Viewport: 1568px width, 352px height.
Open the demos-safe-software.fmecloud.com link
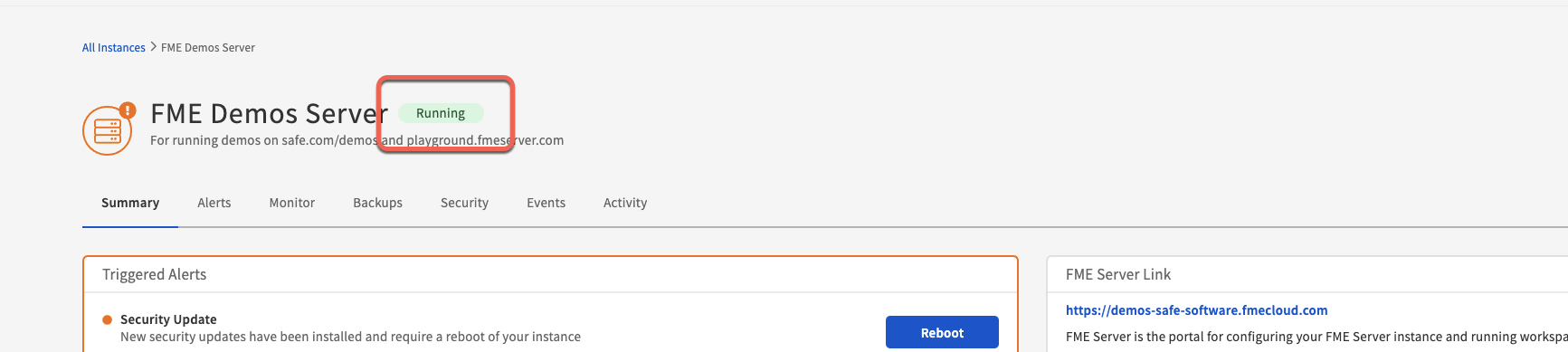(1197, 310)
